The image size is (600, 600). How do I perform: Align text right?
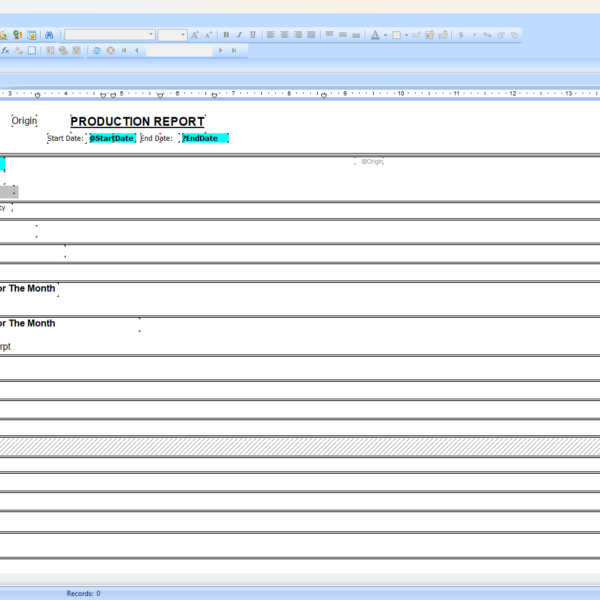tap(298, 35)
